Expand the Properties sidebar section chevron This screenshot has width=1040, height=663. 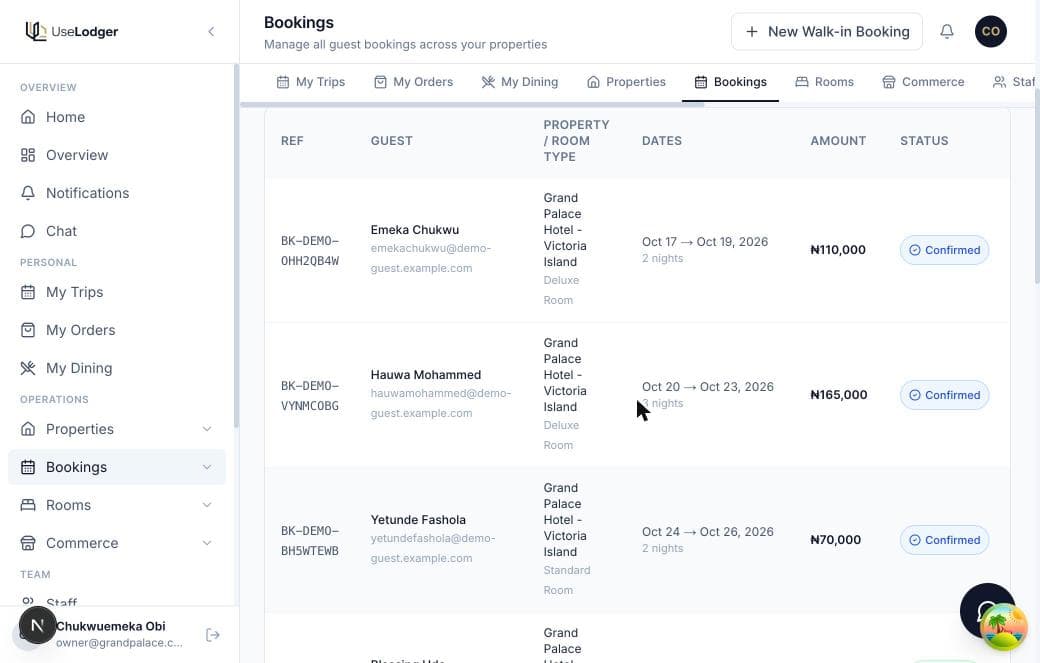[x=207, y=429]
